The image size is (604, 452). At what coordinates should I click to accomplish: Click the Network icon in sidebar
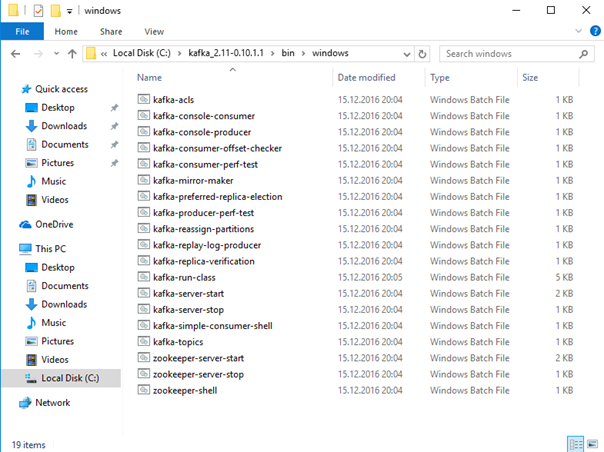(25, 403)
